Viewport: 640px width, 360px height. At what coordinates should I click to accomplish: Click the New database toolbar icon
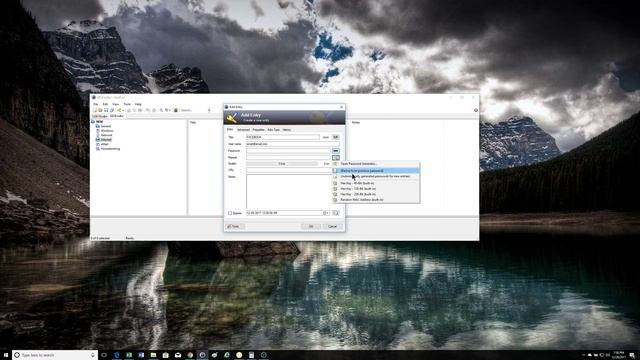pyautogui.click(x=95, y=110)
